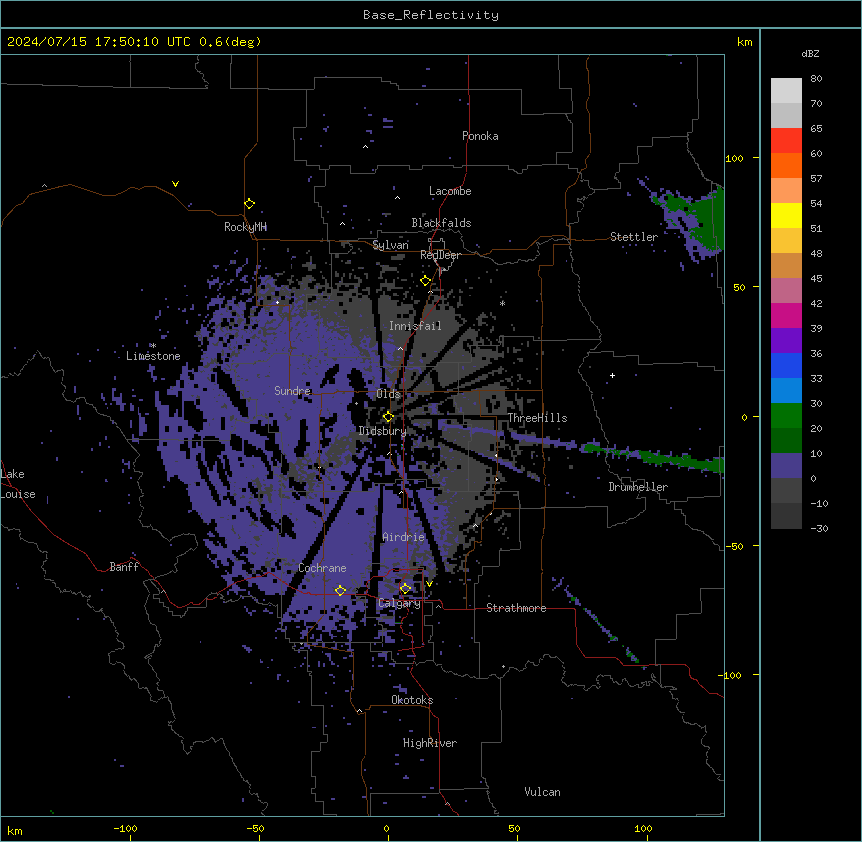The image size is (862, 842).
Task: Click the white asterisk marker east of Innisfail
Action: (x=502, y=303)
